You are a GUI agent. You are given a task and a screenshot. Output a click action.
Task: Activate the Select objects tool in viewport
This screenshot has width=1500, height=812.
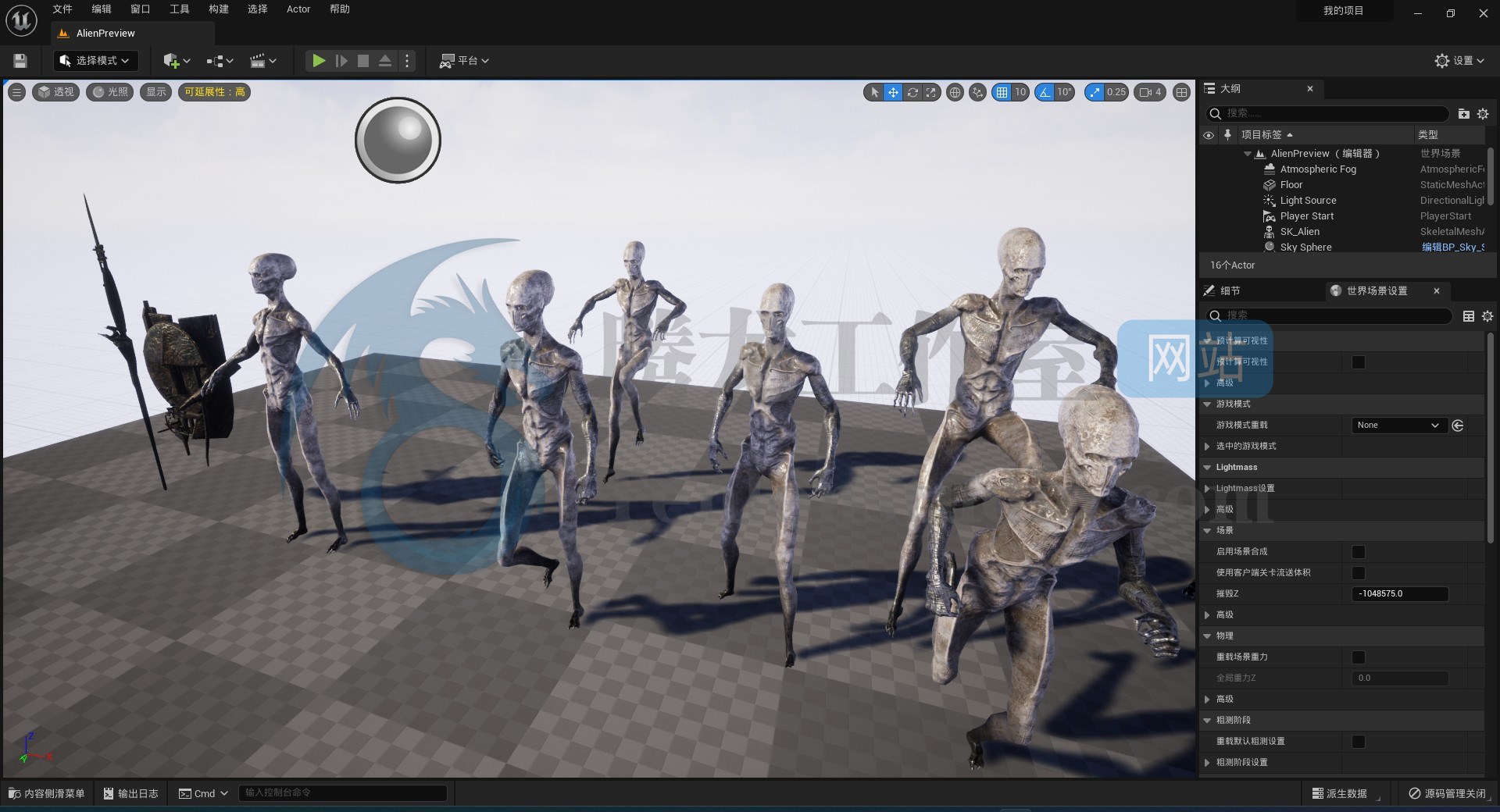click(874, 92)
